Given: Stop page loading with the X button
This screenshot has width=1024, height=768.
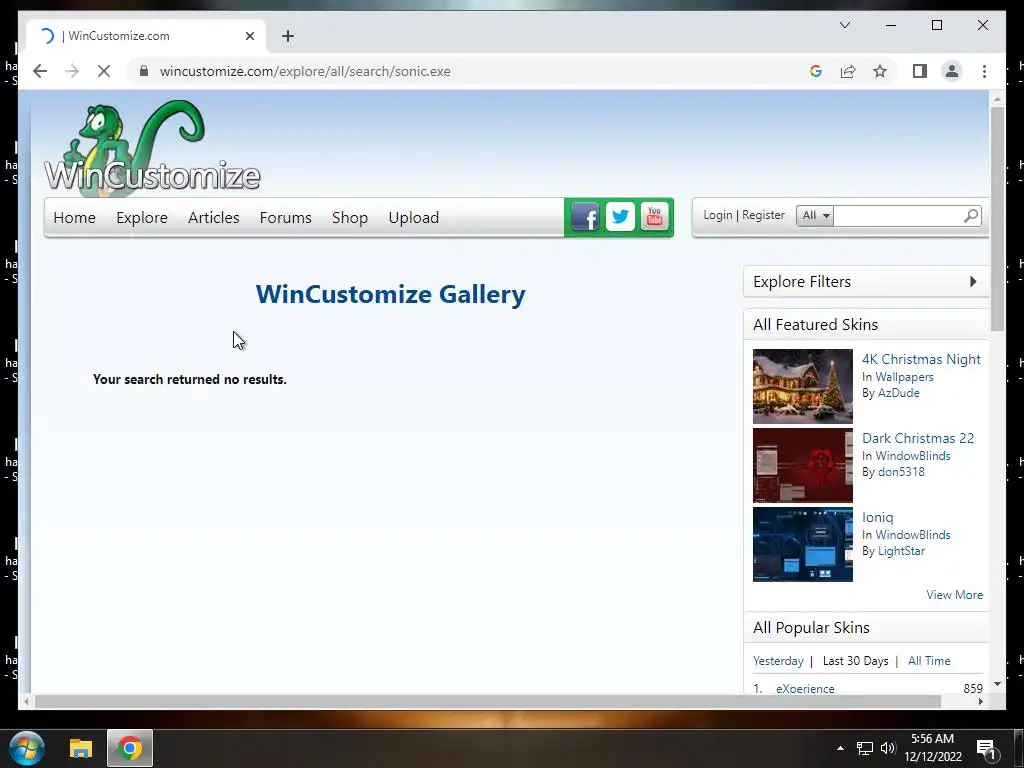Looking at the screenshot, I should coord(104,71).
